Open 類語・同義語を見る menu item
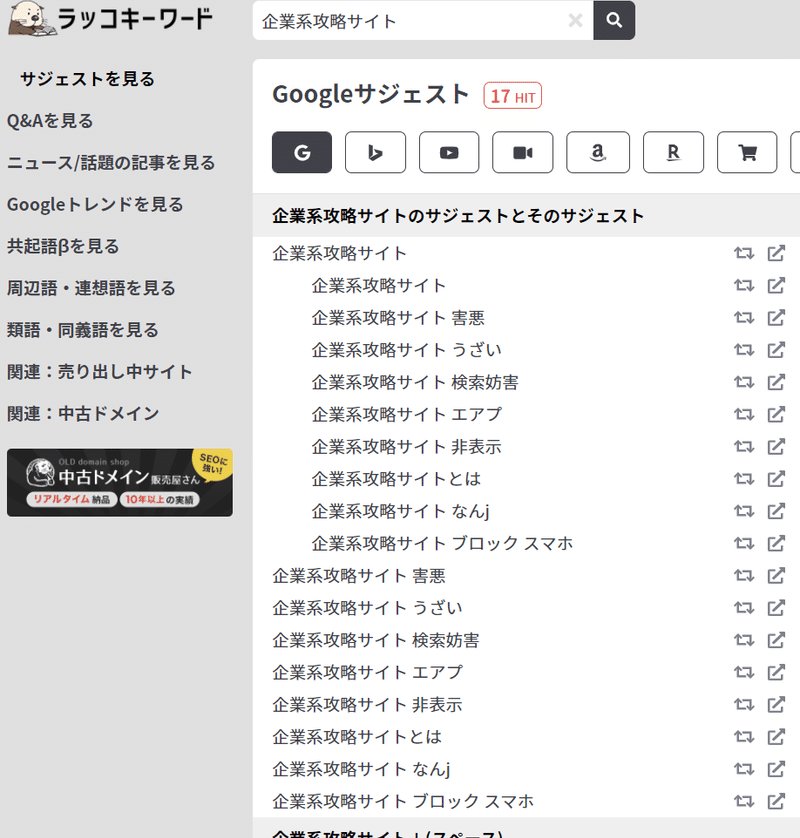This screenshot has height=838, width=800. [x=83, y=330]
